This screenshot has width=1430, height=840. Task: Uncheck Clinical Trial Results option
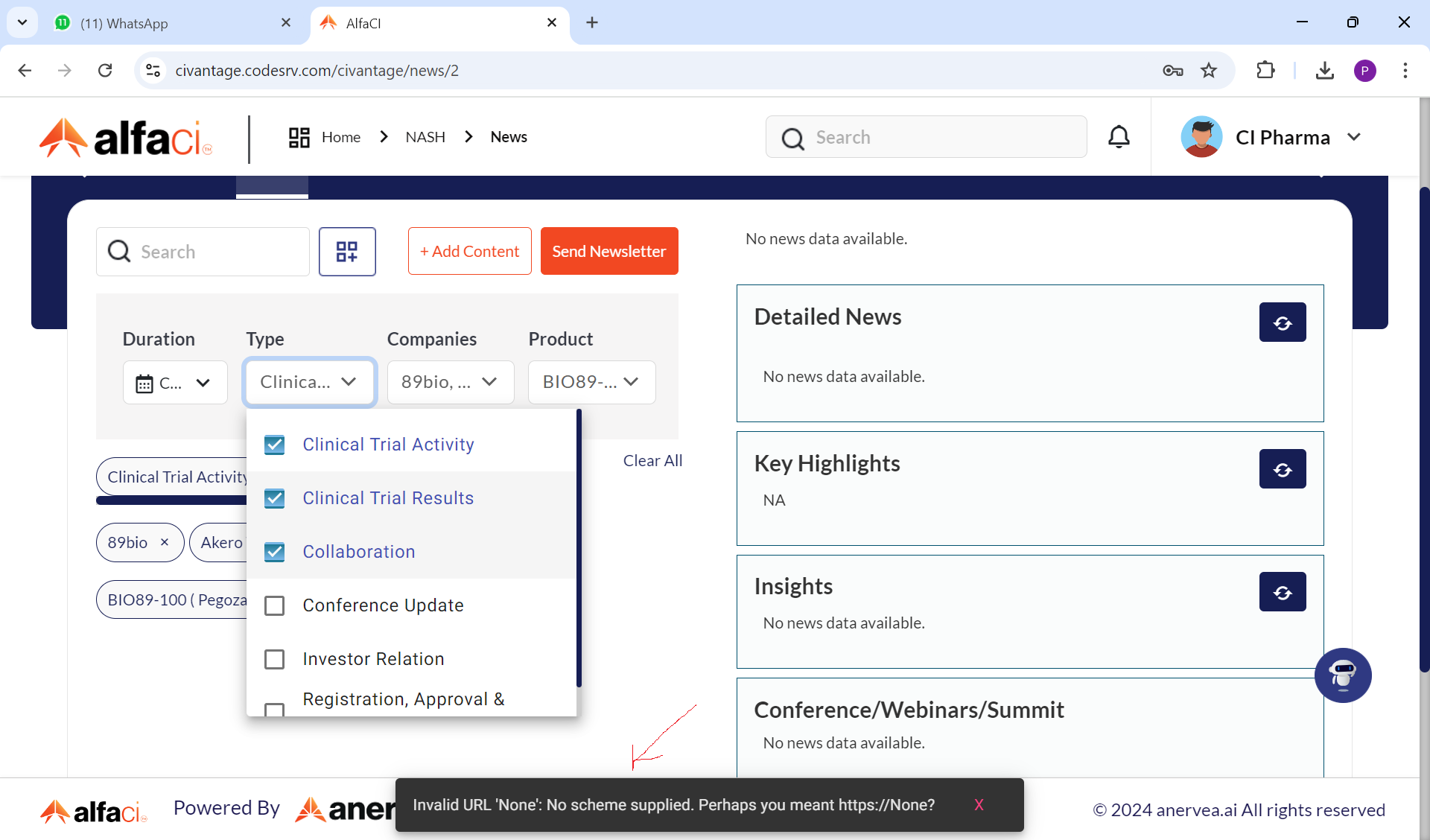point(275,498)
